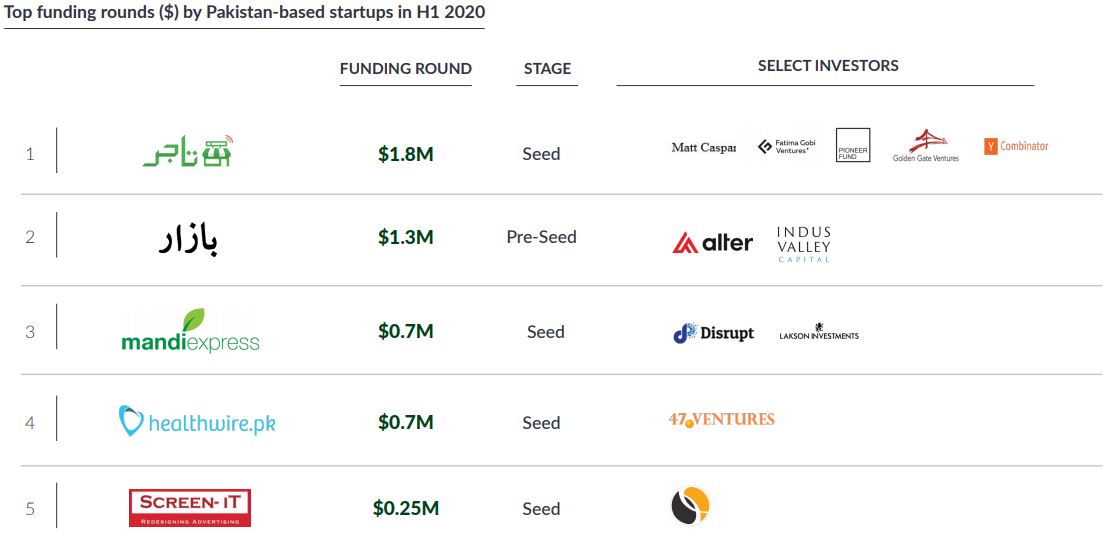Click the Bazaar Urdu text logo
This screenshot has width=1116, height=547.
188,240
